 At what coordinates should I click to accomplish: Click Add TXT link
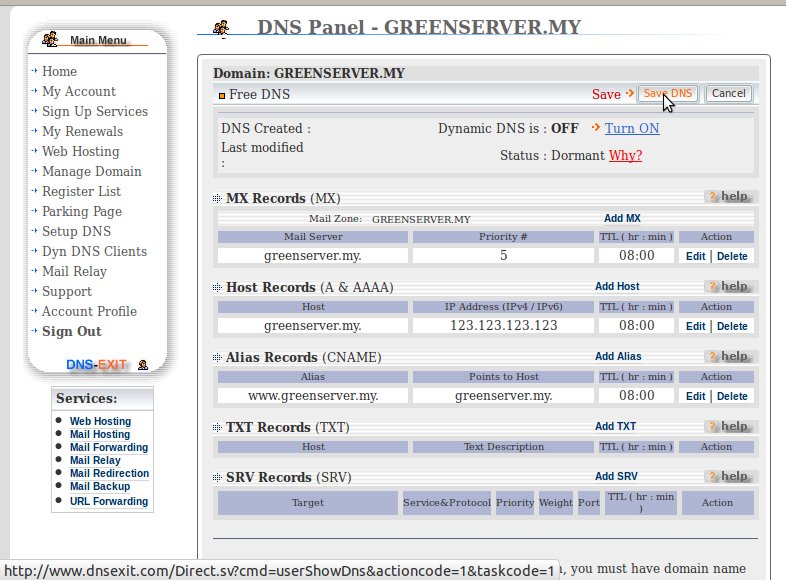pos(616,426)
